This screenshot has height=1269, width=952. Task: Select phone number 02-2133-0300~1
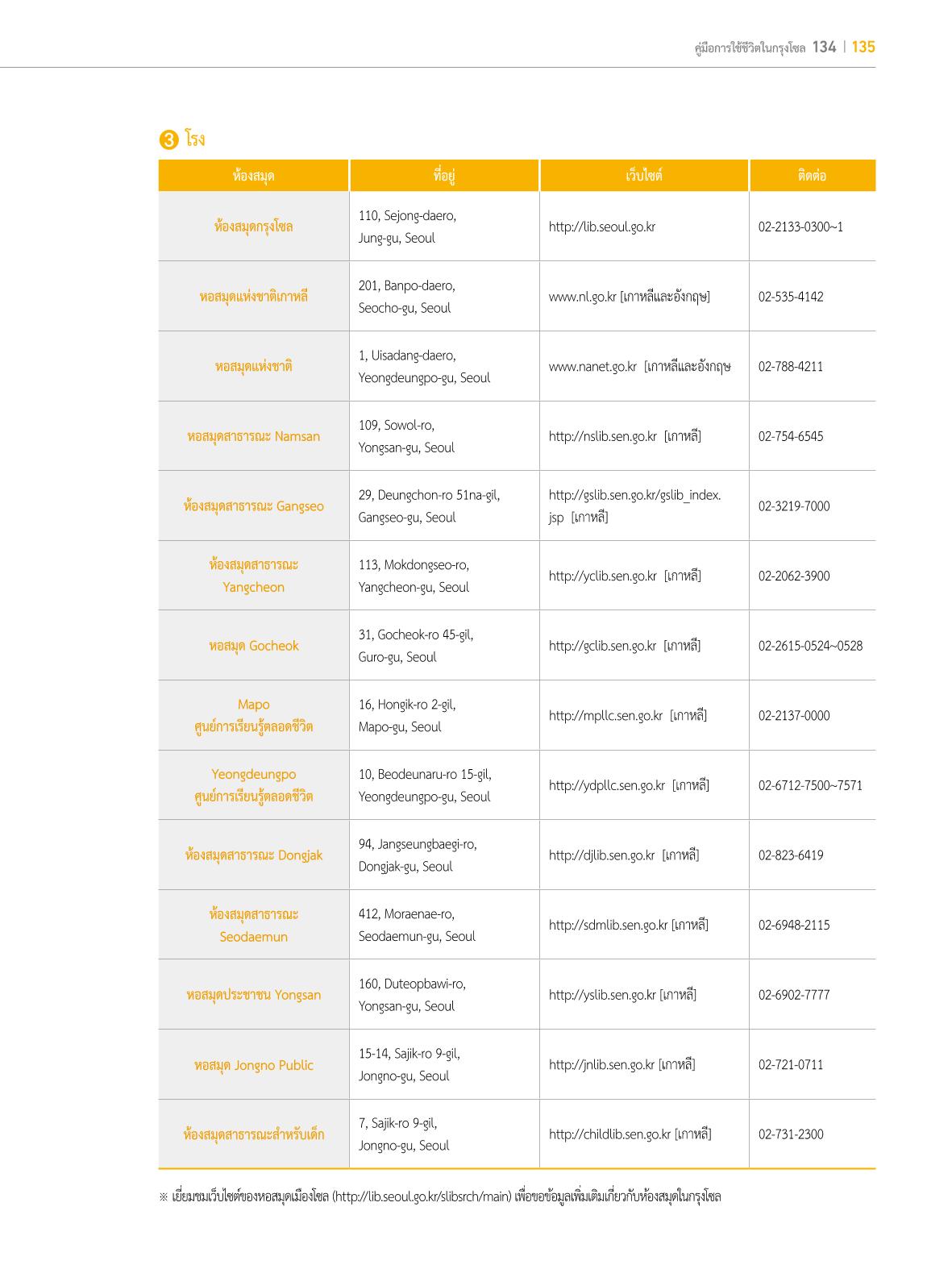tap(800, 227)
